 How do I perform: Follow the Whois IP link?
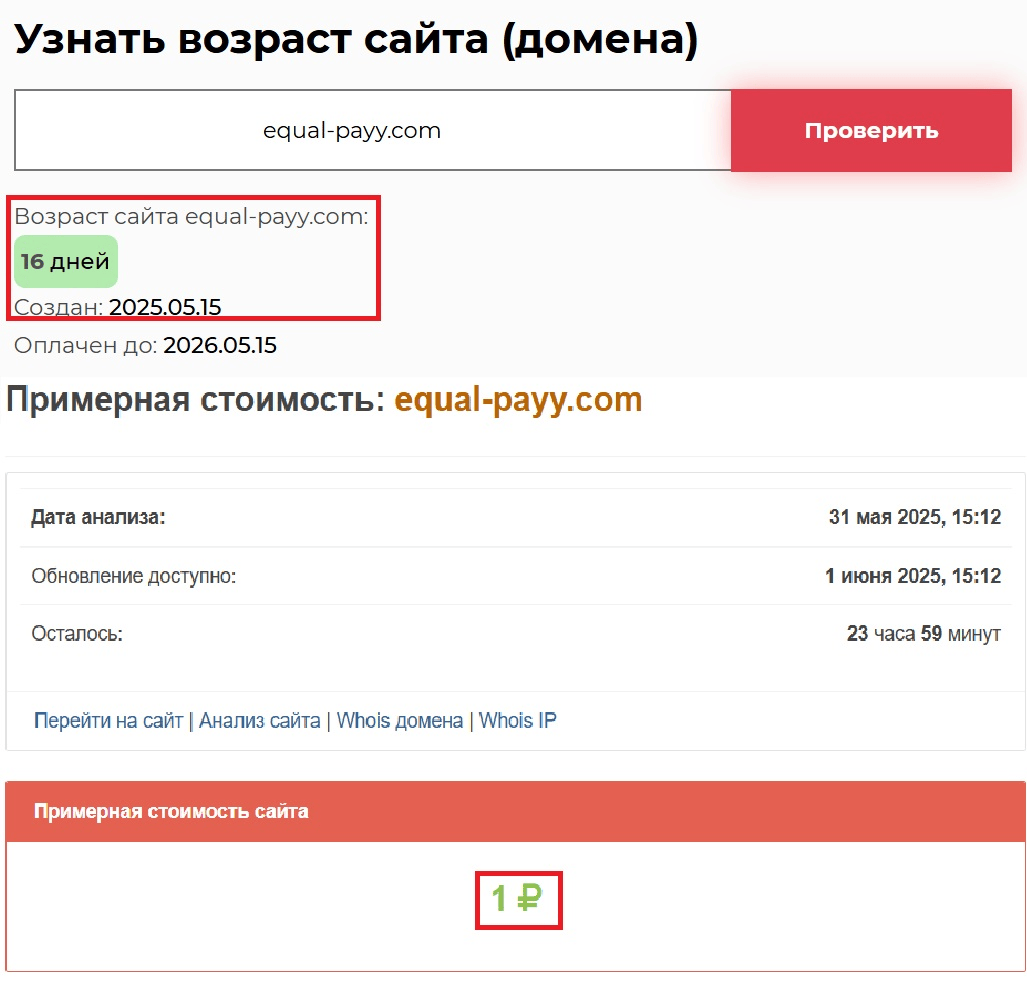517,721
